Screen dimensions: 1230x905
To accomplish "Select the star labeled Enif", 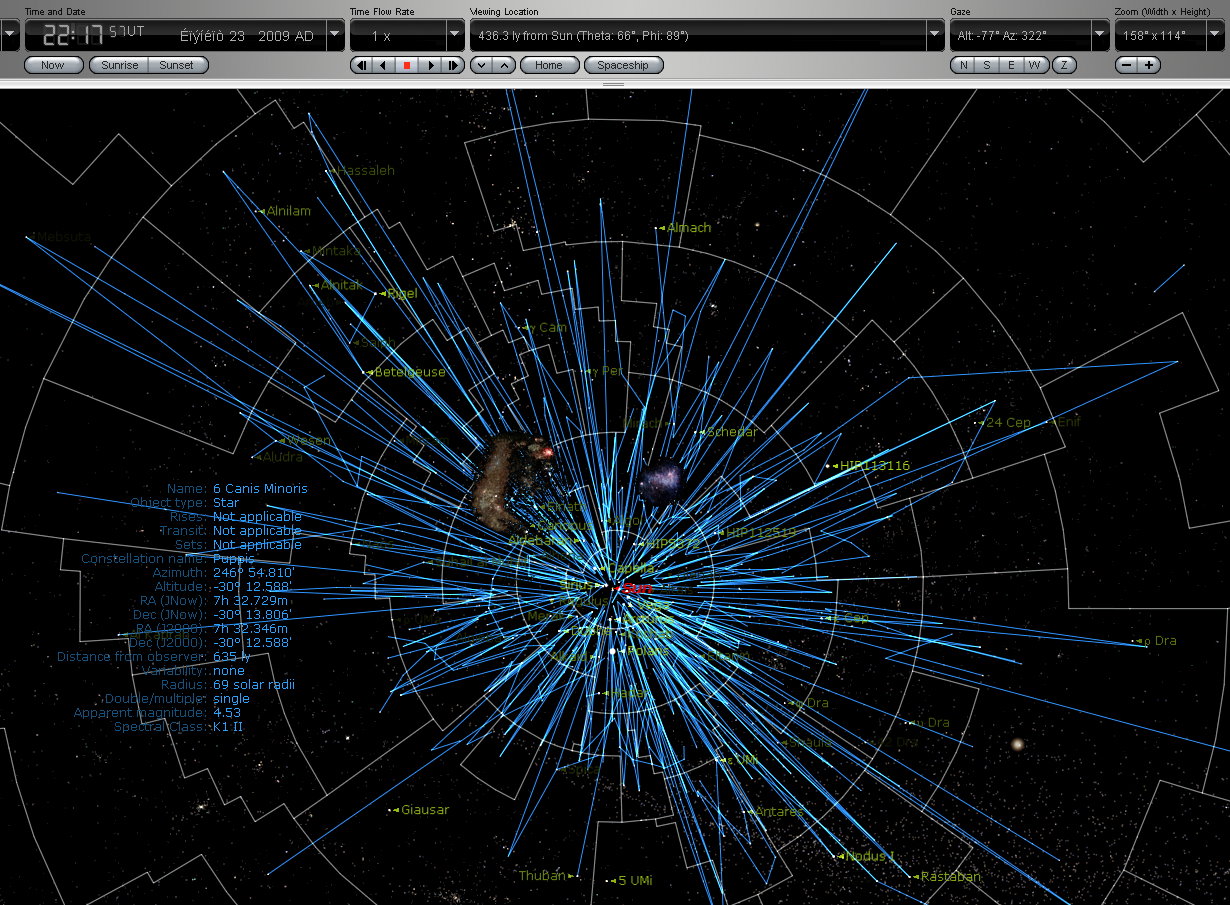I will [x=1069, y=422].
